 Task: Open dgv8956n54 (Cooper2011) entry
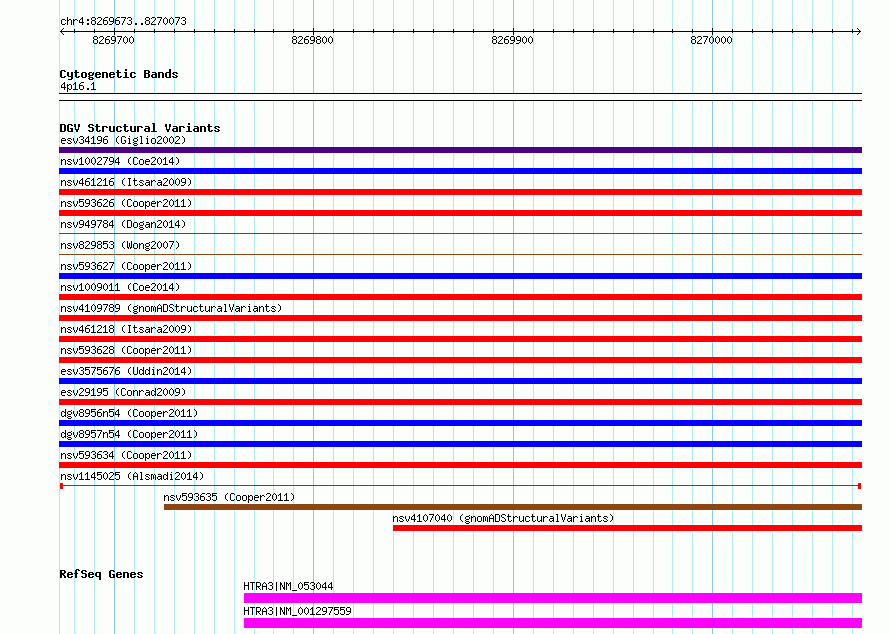129,413
